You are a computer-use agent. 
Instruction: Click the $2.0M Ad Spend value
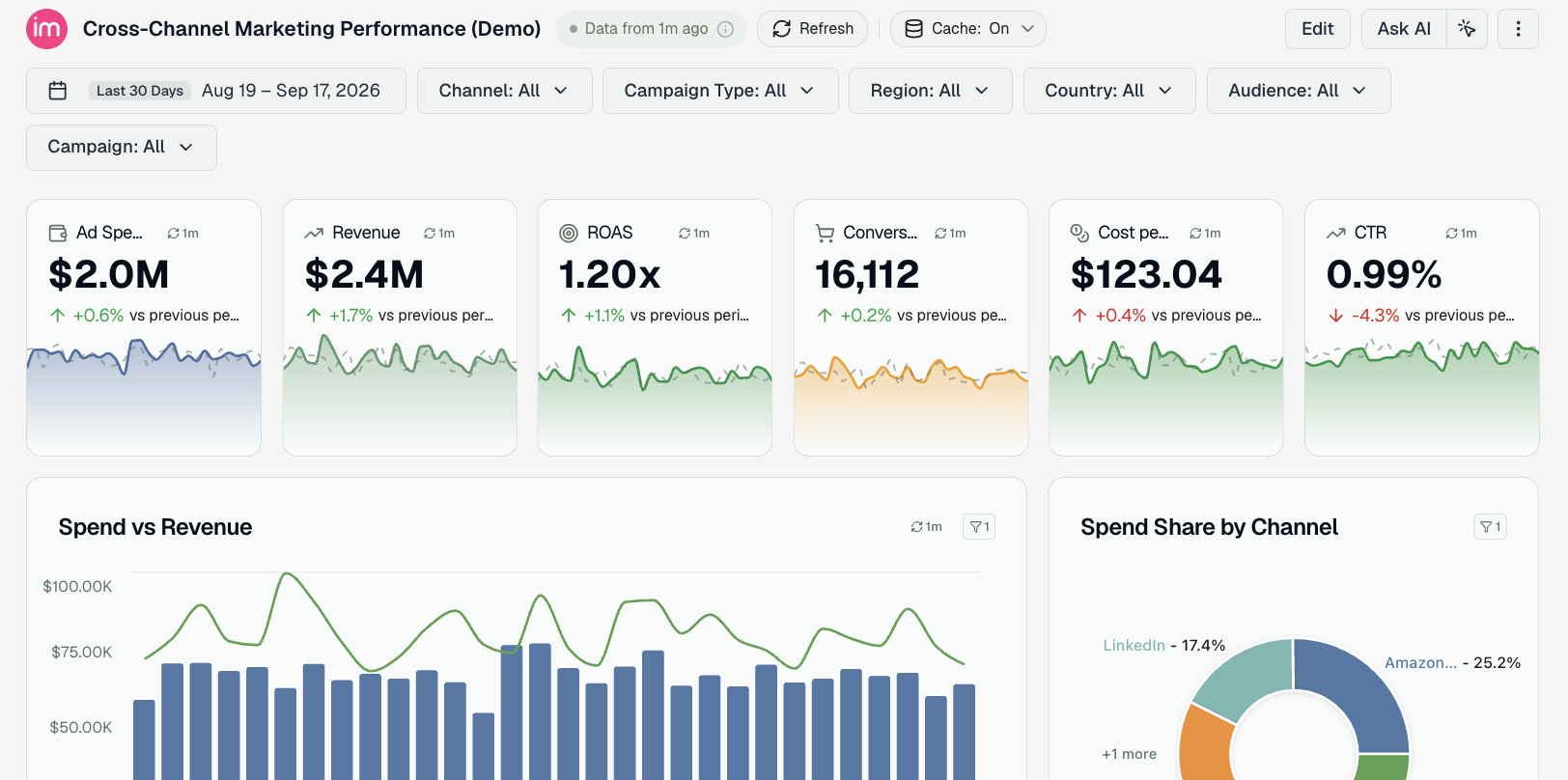click(x=109, y=275)
